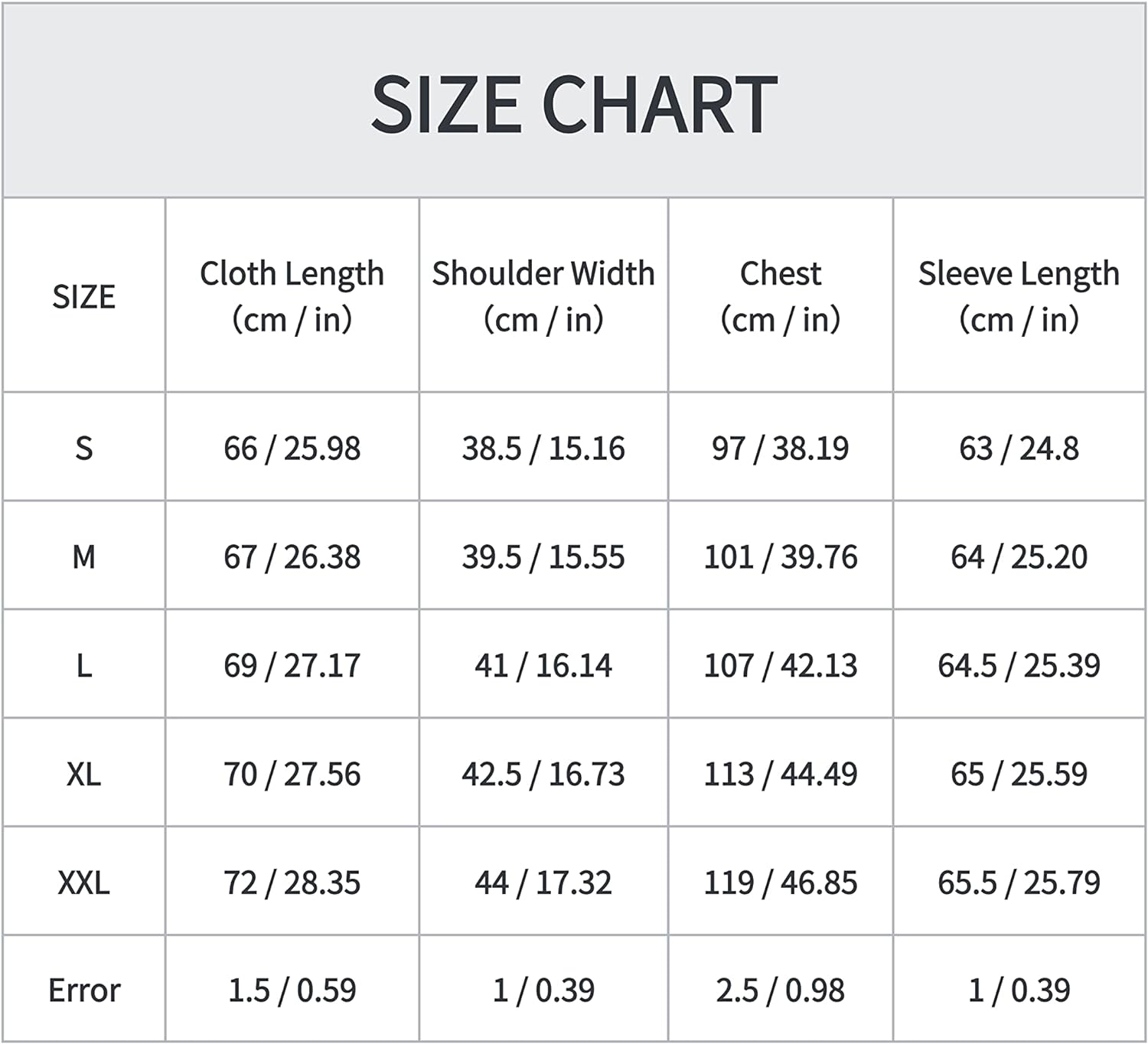Click the 66 / 25.98 cloth length cell
The height and width of the screenshot is (1044, 1148).
coord(292,449)
